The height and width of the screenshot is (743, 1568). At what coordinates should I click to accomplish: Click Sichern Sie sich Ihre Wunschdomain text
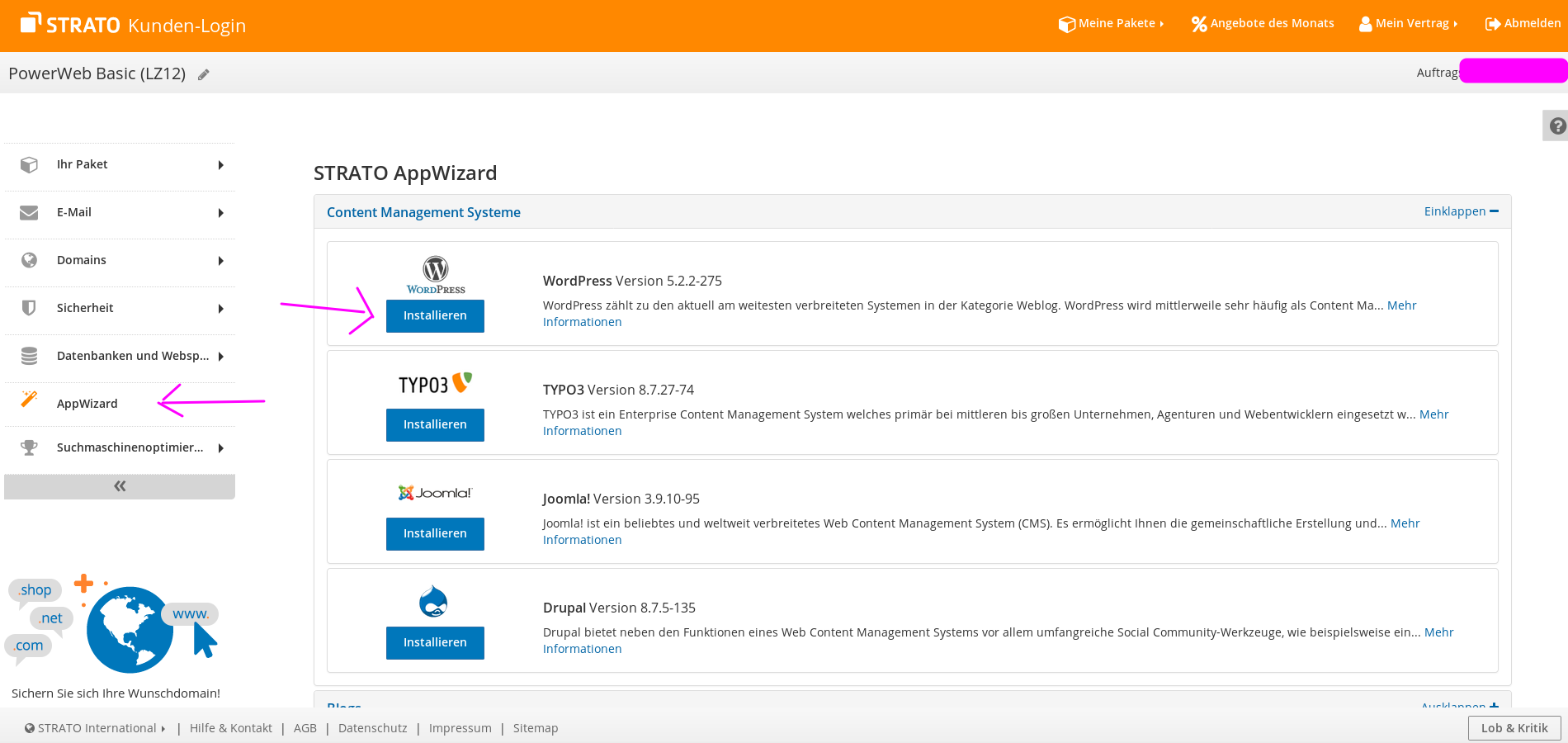click(116, 693)
